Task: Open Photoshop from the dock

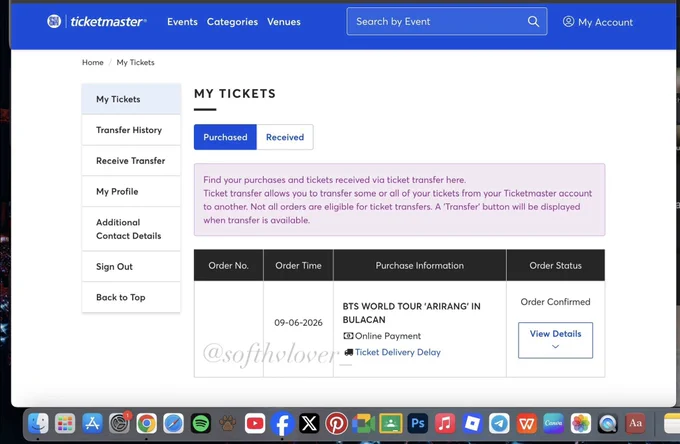Action: (418, 423)
